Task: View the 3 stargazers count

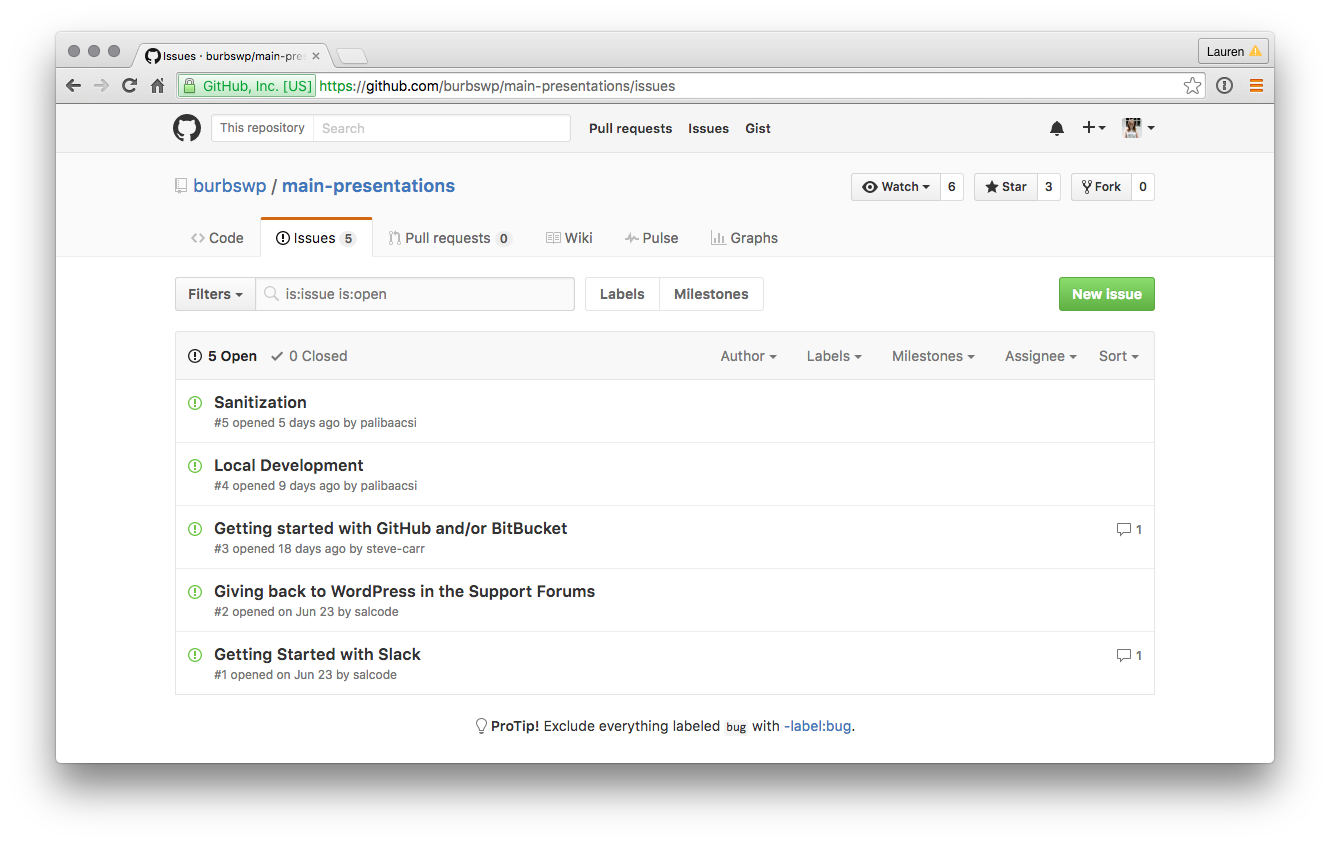Action: point(1049,187)
